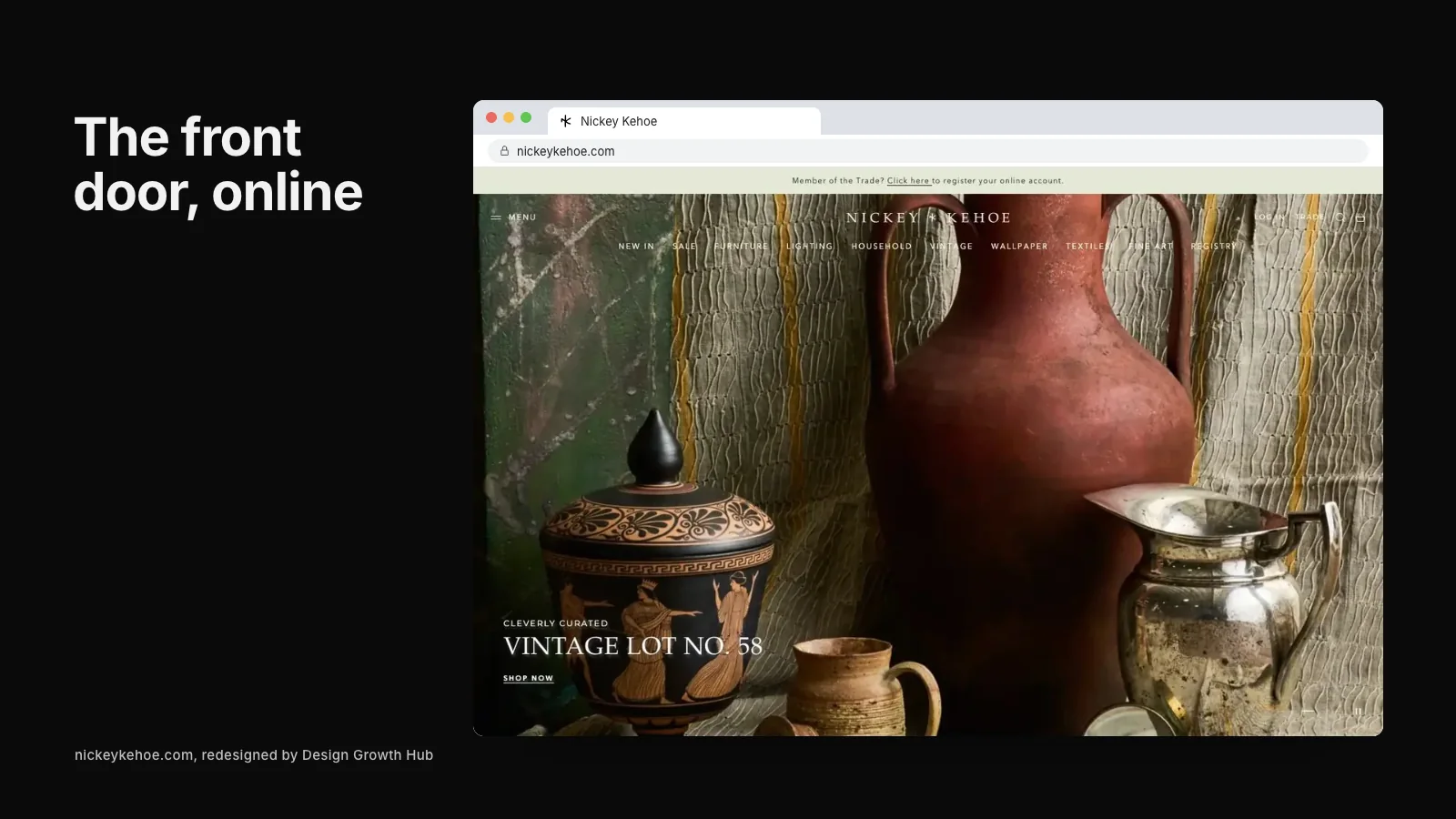This screenshot has height=819, width=1456.
Task: Select the Nickey Kehoe browser tab
Action: point(684,121)
